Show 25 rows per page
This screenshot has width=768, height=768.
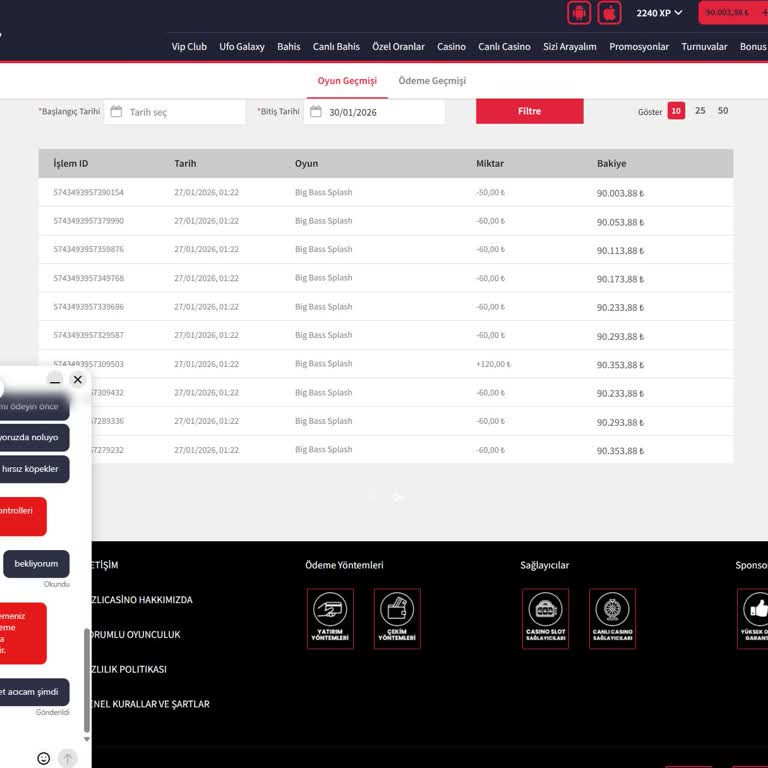click(x=700, y=111)
